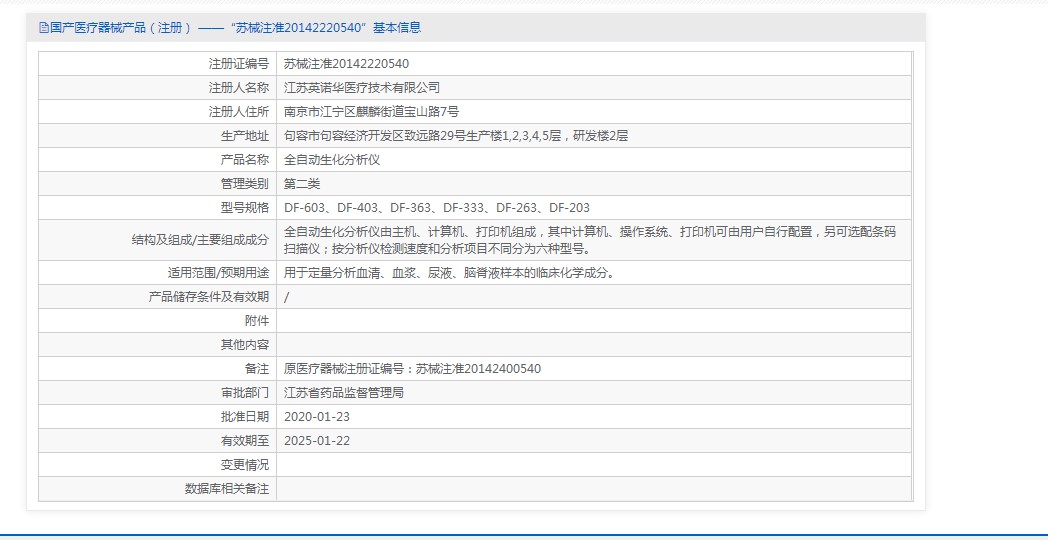
Task: Click the address 南京市江宁区麒麟街道宝山路7号
Action: [372, 112]
